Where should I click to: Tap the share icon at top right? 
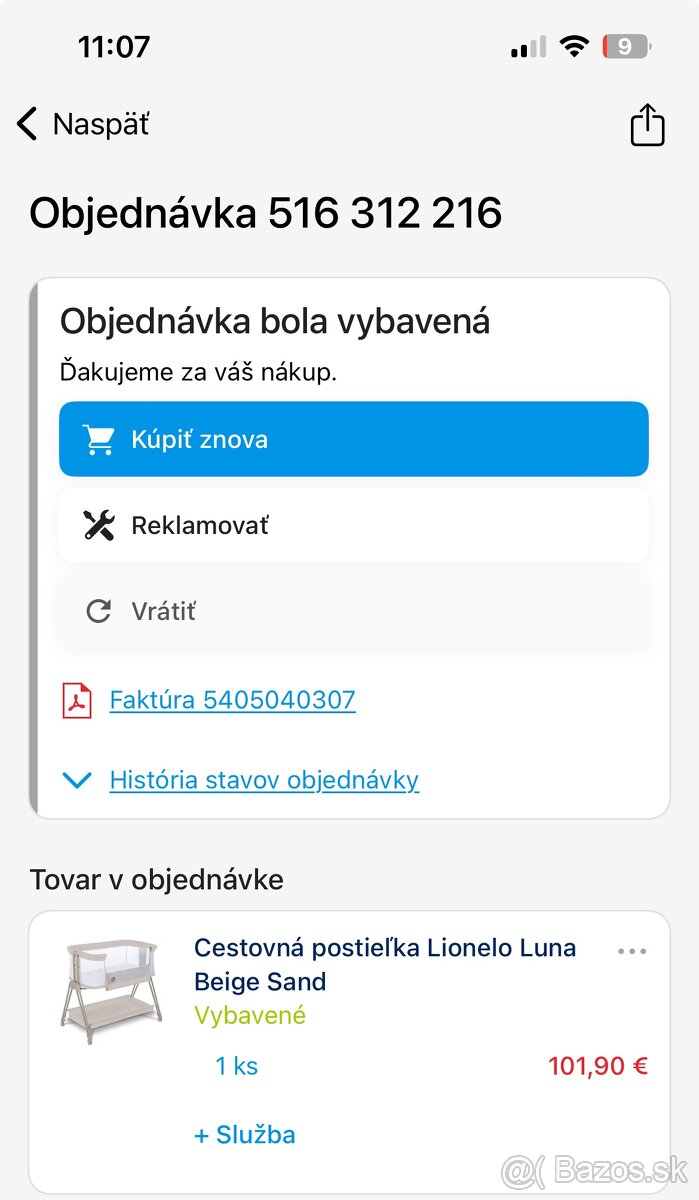coord(647,124)
